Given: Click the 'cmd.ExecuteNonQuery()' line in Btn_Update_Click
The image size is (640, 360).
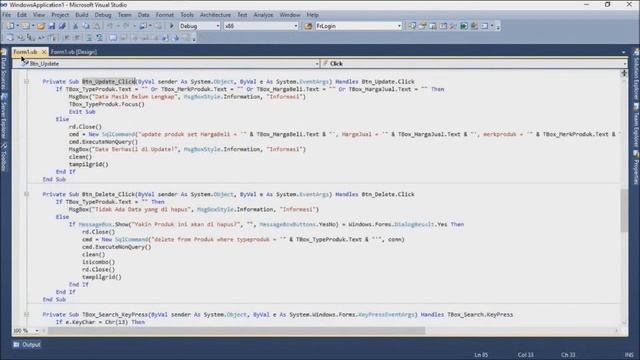Looking at the screenshot, I should coord(103,142).
